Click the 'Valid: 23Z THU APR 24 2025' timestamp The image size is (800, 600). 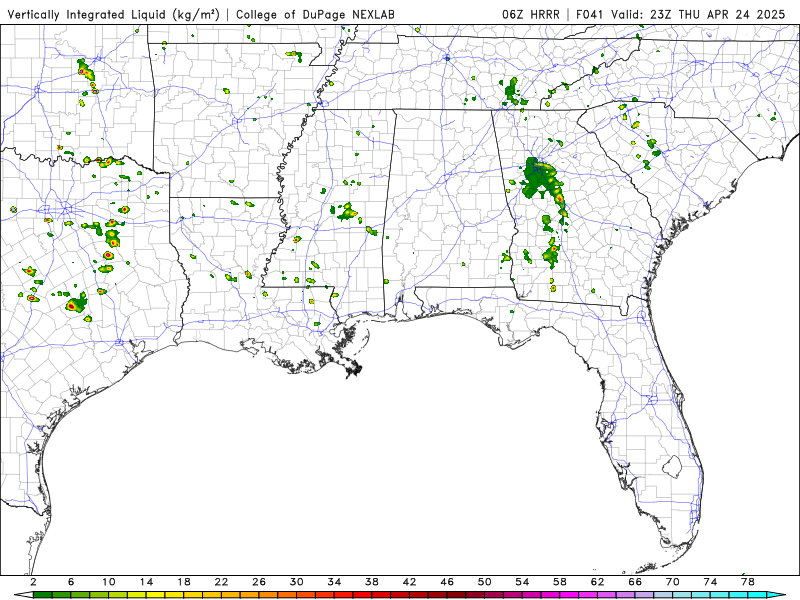coord(698,15)
